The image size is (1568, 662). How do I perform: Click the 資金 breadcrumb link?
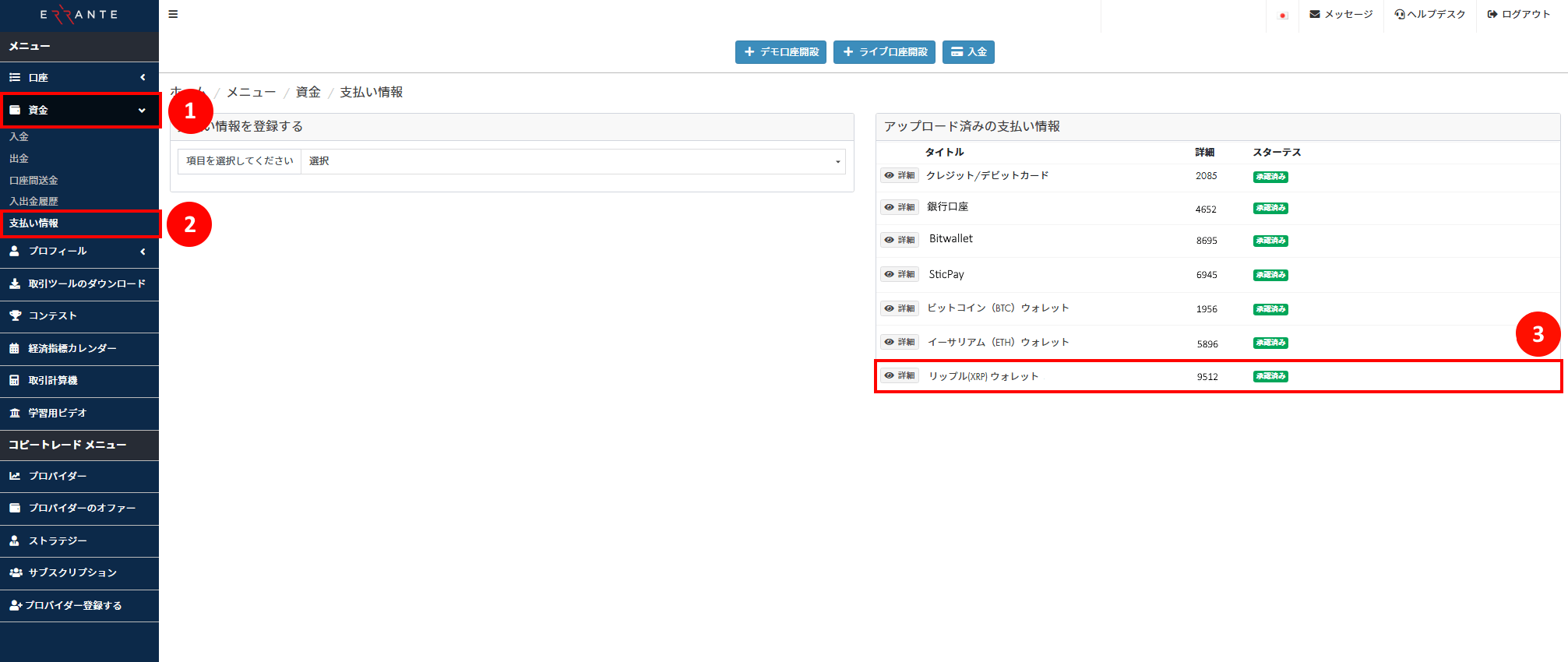(308, 92)
